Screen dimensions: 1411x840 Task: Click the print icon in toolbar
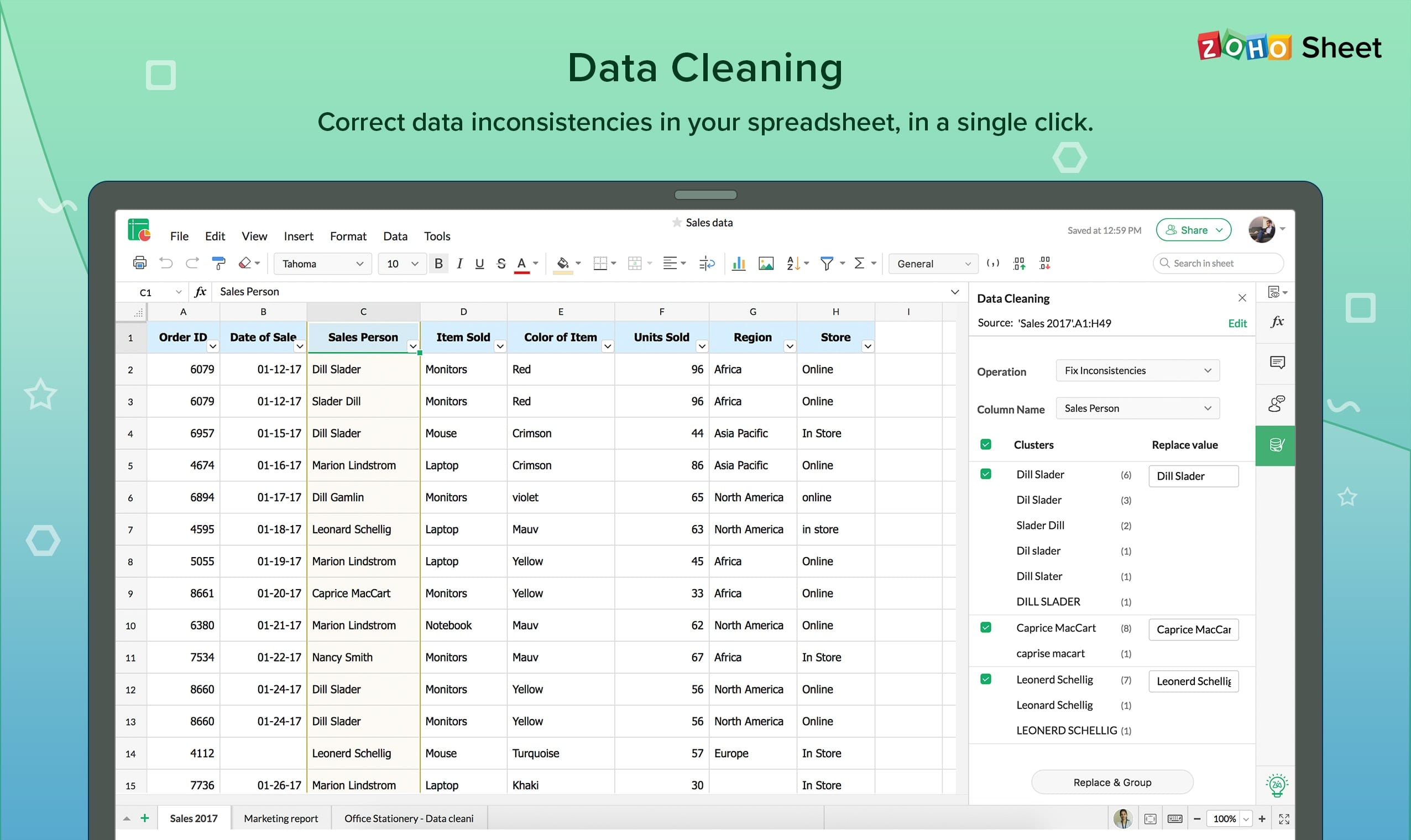click(x=139, y=263)
